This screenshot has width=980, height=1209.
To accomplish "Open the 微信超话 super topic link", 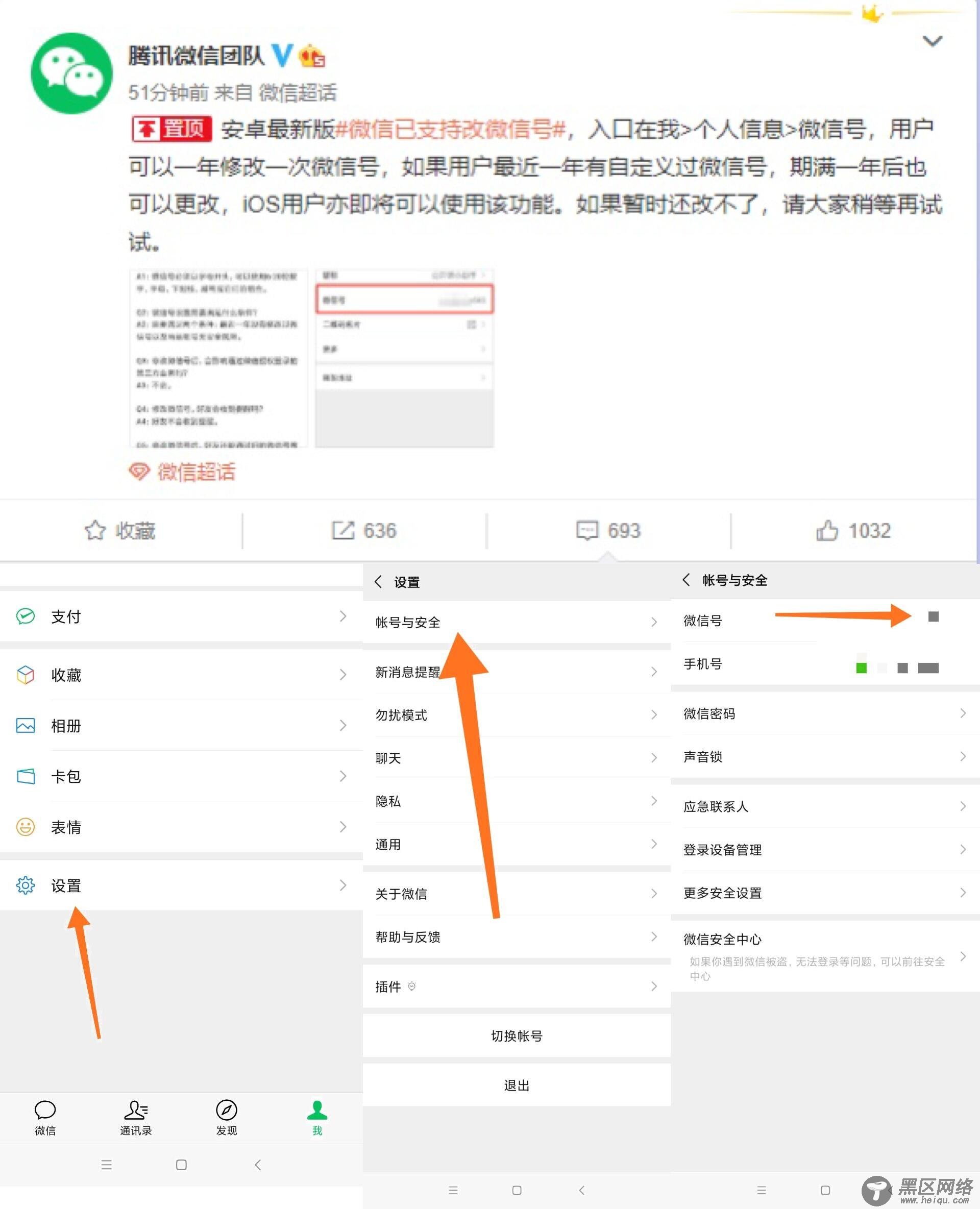I will [182, 471].
